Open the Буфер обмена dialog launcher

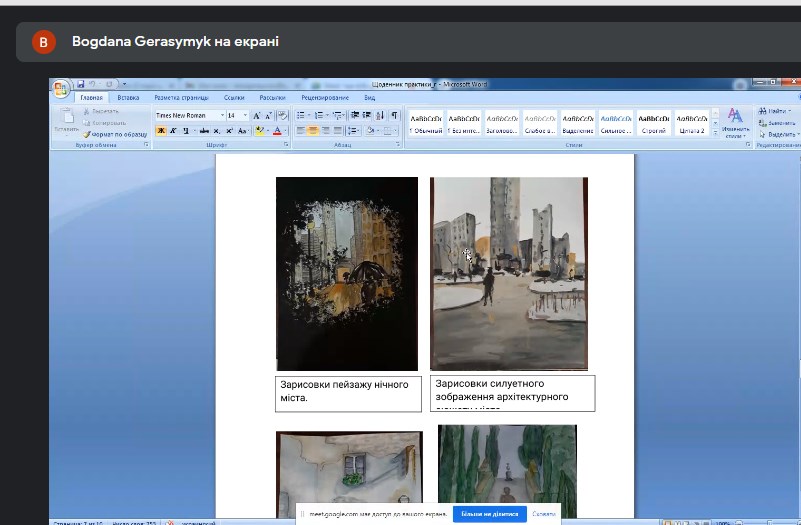[x=146, y=145]
